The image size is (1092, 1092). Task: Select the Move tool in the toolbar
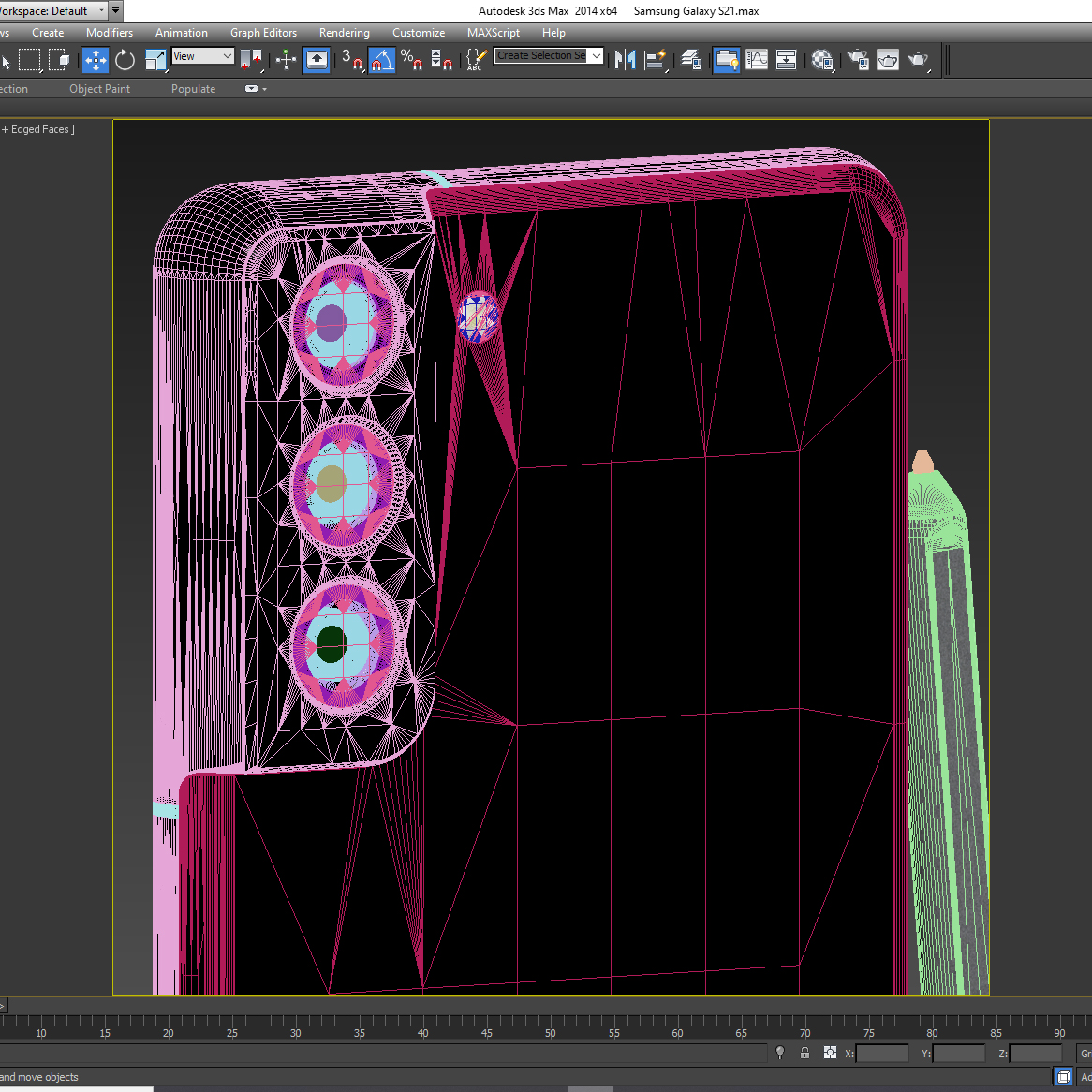pyautogui.click(x=96, y=61)
